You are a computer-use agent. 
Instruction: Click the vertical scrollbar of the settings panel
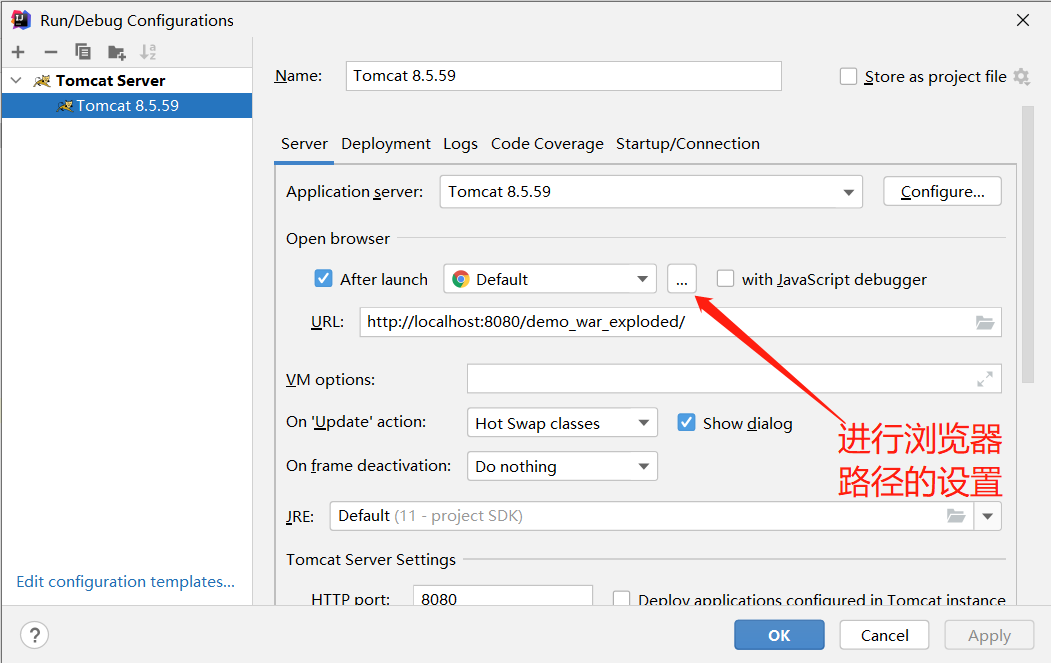tap(1028, 244)
